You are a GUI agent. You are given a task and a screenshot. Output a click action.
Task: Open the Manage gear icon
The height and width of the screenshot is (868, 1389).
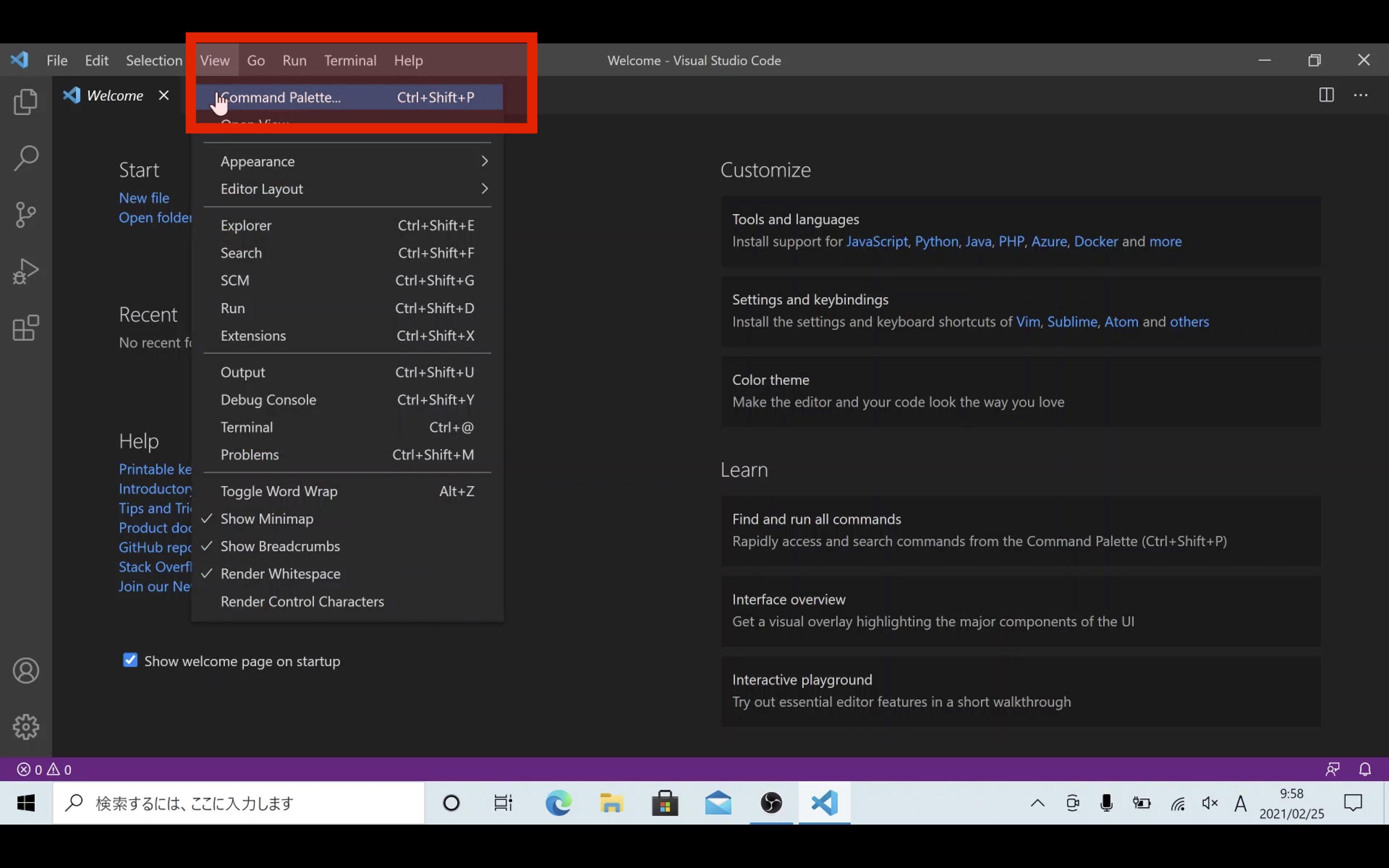pyautogui.click(x=26, y=727)
